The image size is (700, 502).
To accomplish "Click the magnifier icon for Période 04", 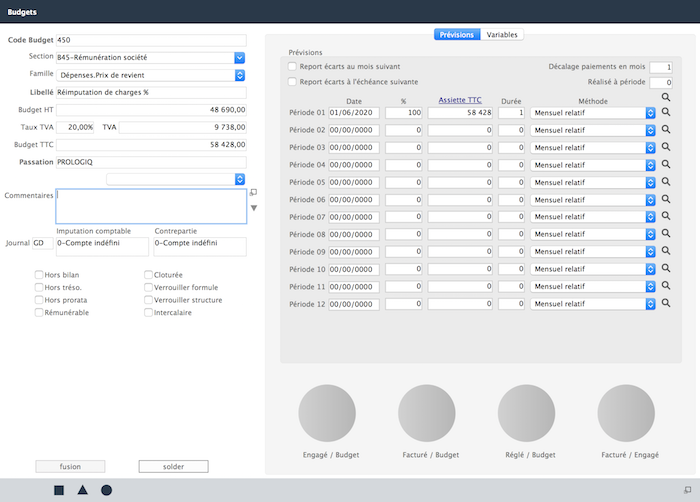I will point(666,164).
